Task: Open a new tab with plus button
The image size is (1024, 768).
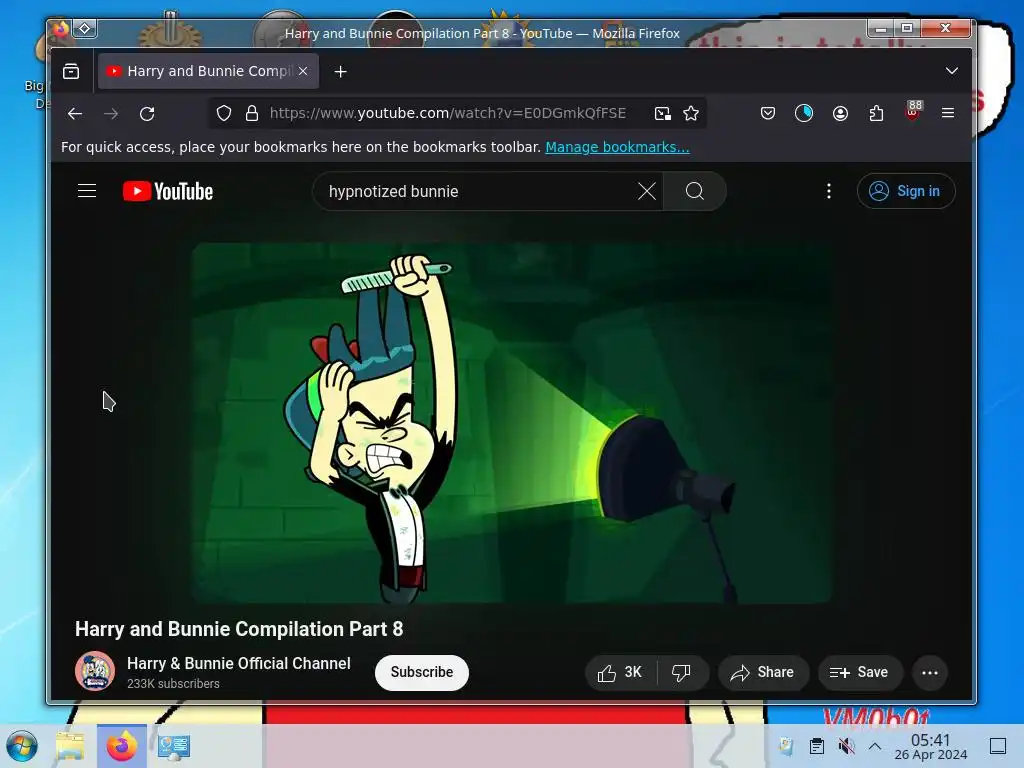Action: point(340,72)
